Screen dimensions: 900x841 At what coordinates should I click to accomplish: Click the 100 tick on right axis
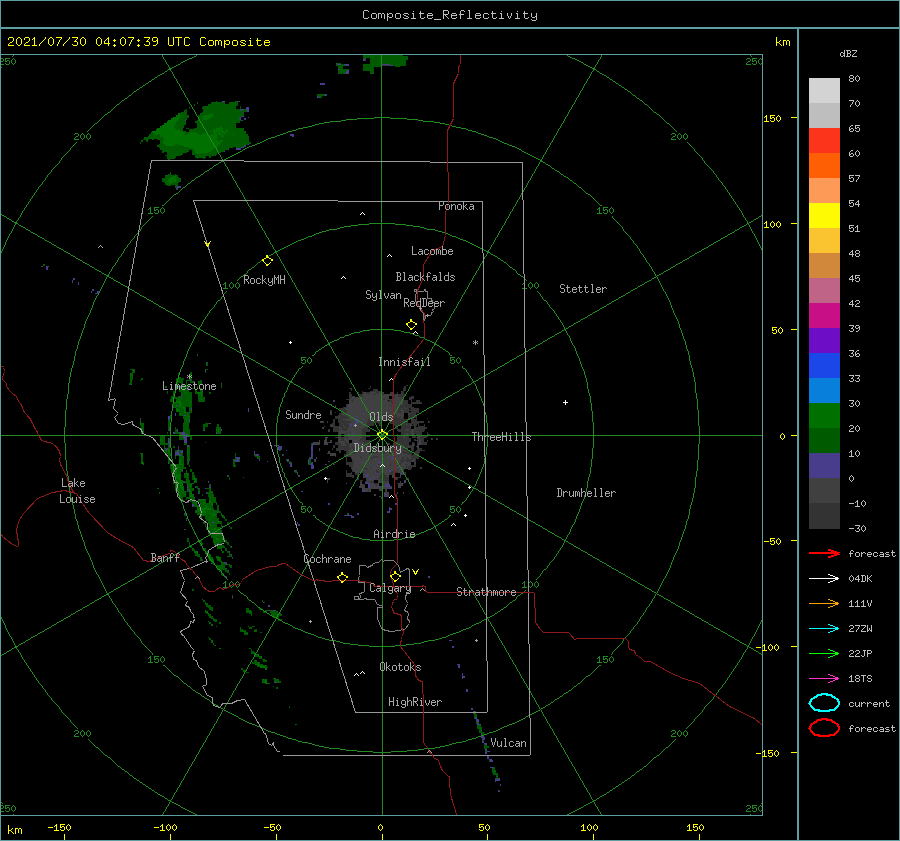pyautogui.click(x=772, y=224)
